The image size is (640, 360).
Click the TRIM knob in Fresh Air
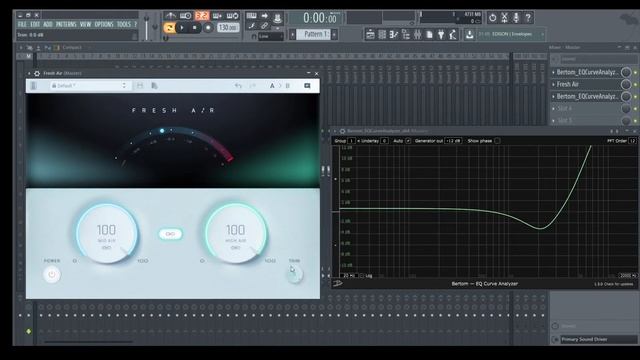[x=294, y=274]
